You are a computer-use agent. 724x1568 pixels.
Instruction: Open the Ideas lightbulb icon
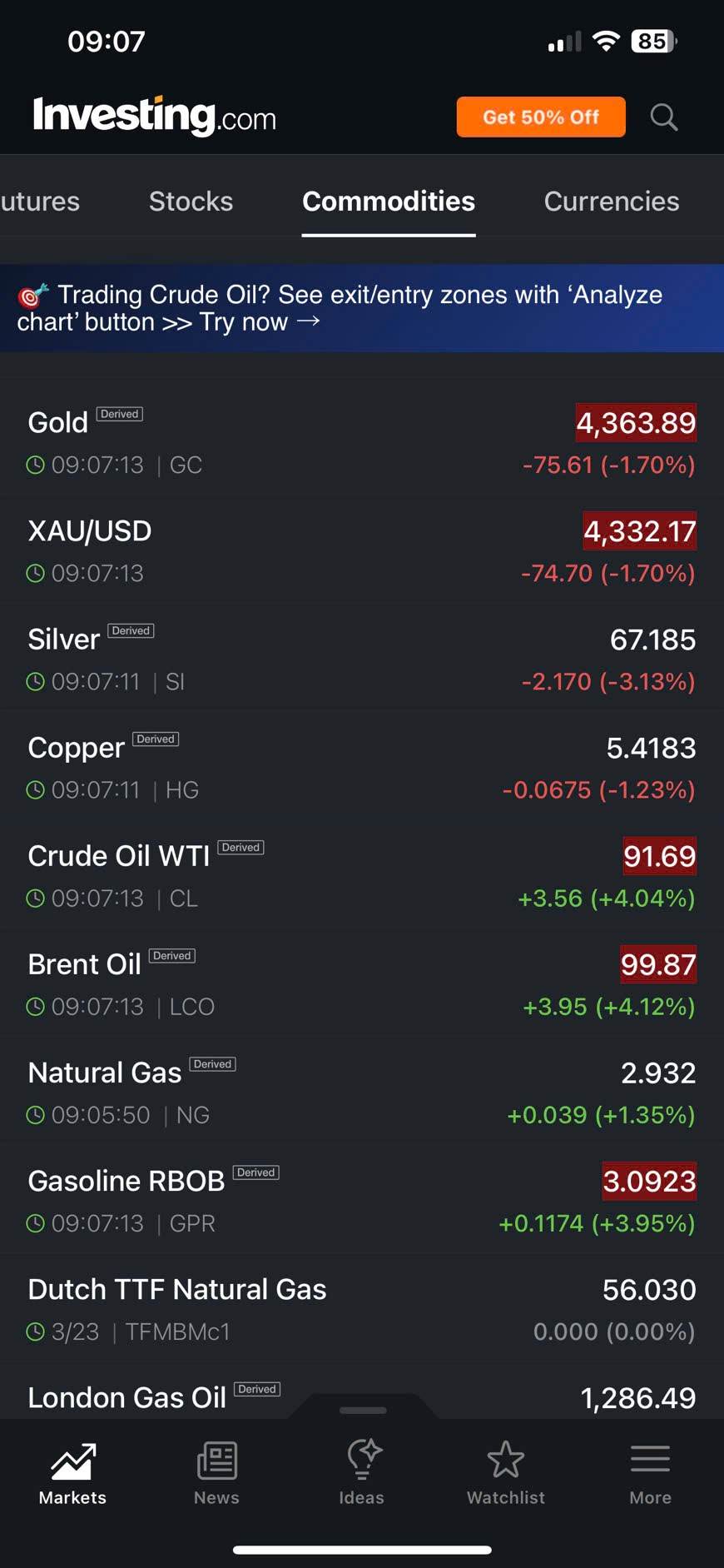click(x=362, y=1460)
